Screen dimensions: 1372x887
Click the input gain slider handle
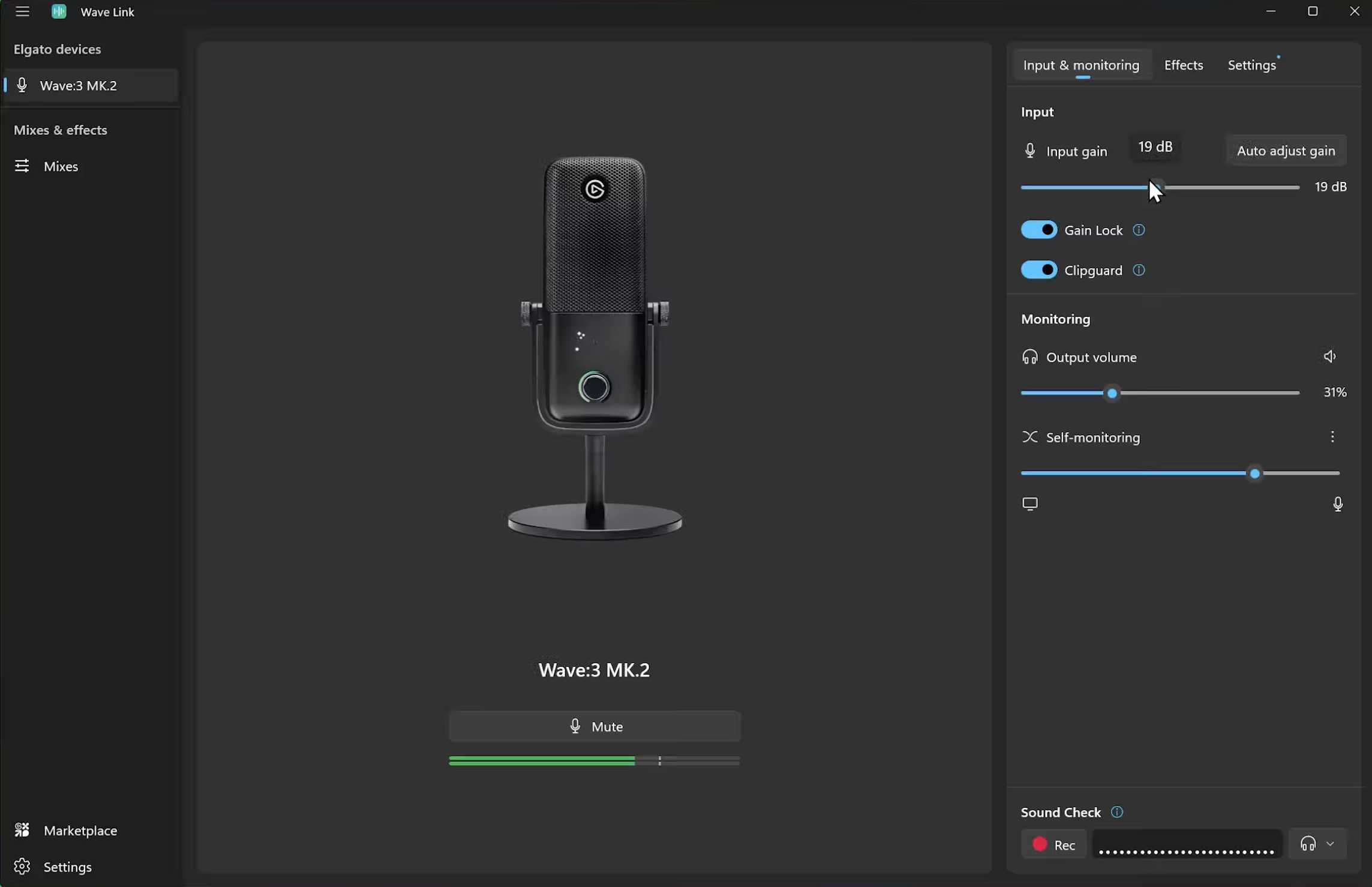pyautogui.click(x=1156, y=187)
